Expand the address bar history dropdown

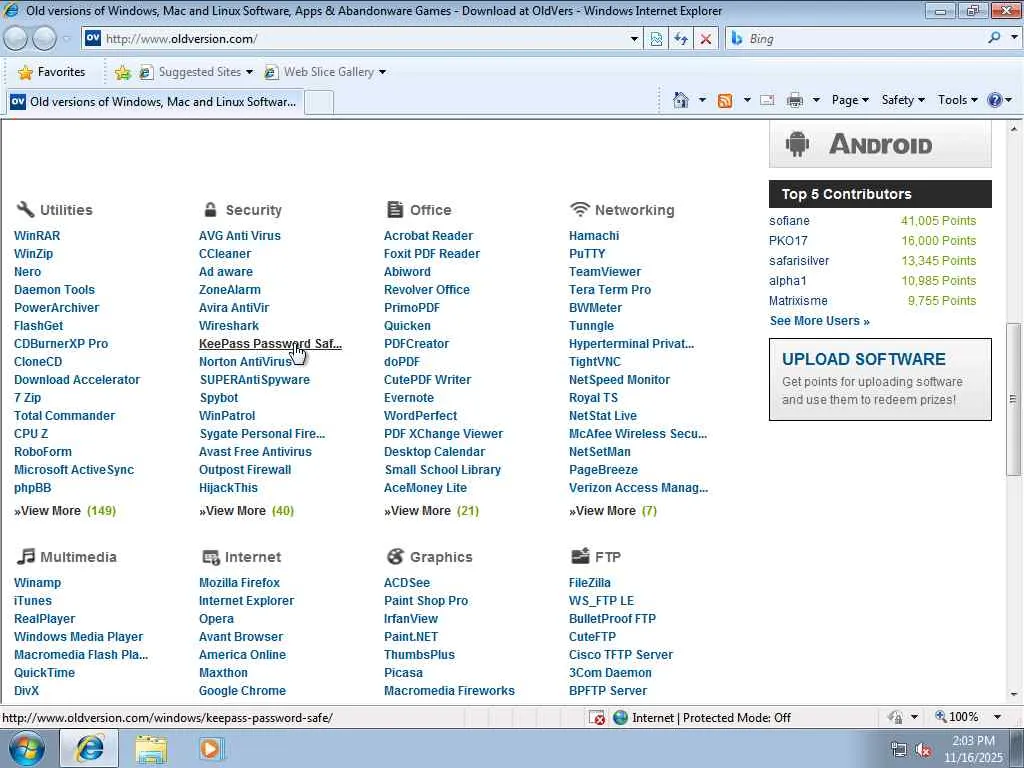tap(633, 39)
